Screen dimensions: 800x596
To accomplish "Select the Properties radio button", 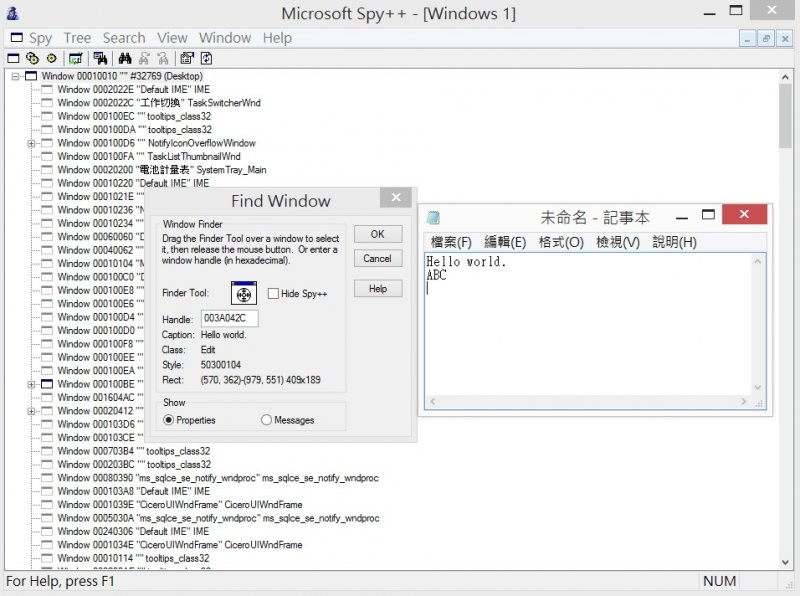I will click(x=168, y=420).
